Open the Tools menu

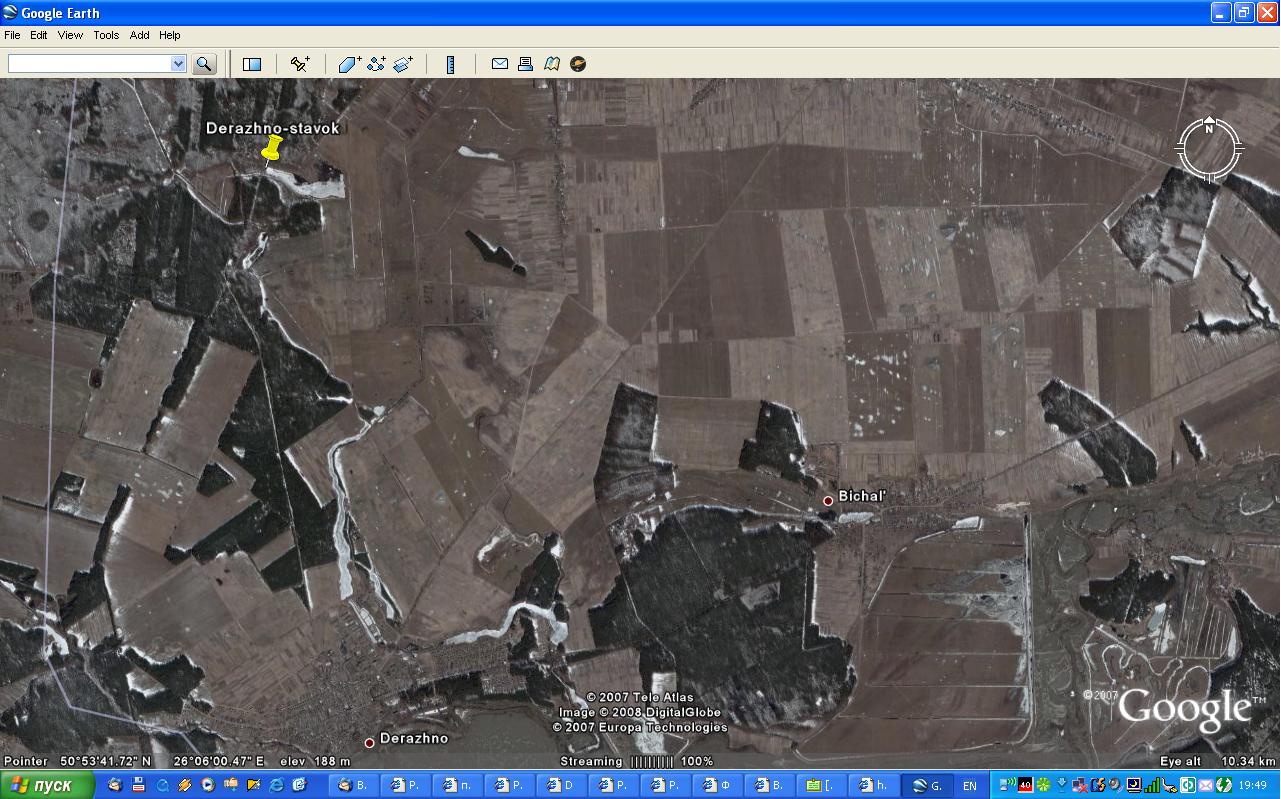click(106, 35)
